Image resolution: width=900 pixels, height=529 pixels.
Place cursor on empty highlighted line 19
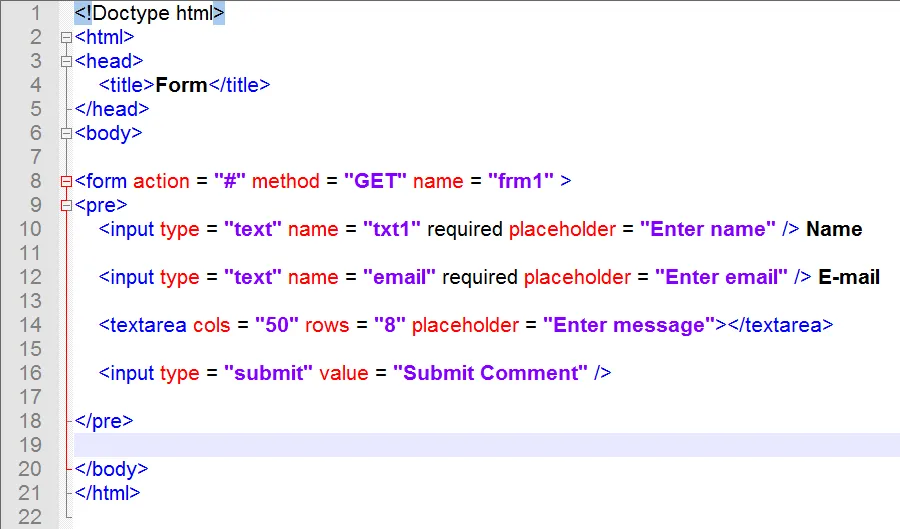[x=487, y=445]
